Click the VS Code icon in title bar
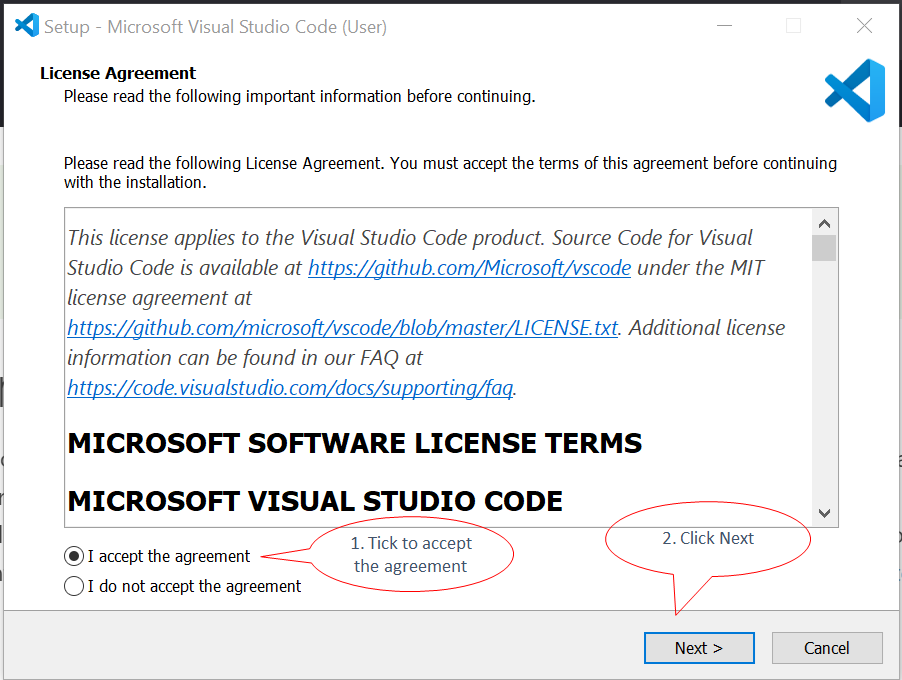 [27, 26]
